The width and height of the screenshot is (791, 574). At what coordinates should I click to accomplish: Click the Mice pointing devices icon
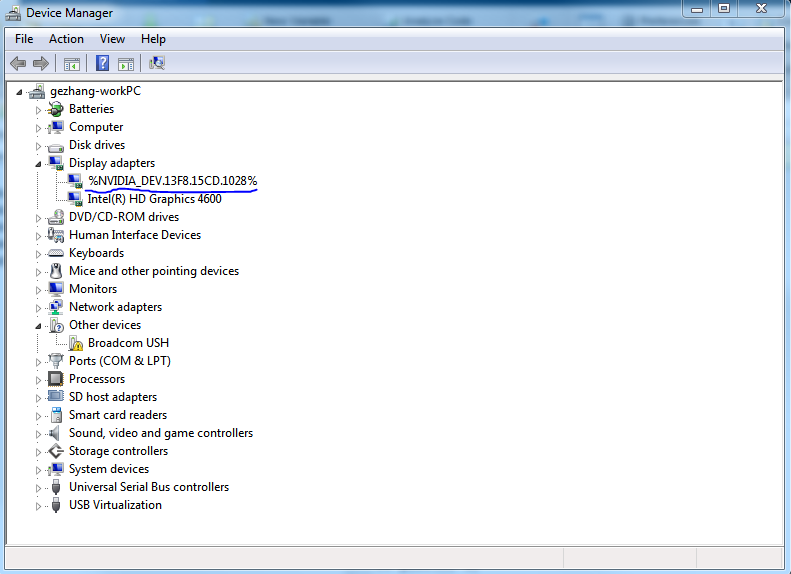[x=56, y=271]
